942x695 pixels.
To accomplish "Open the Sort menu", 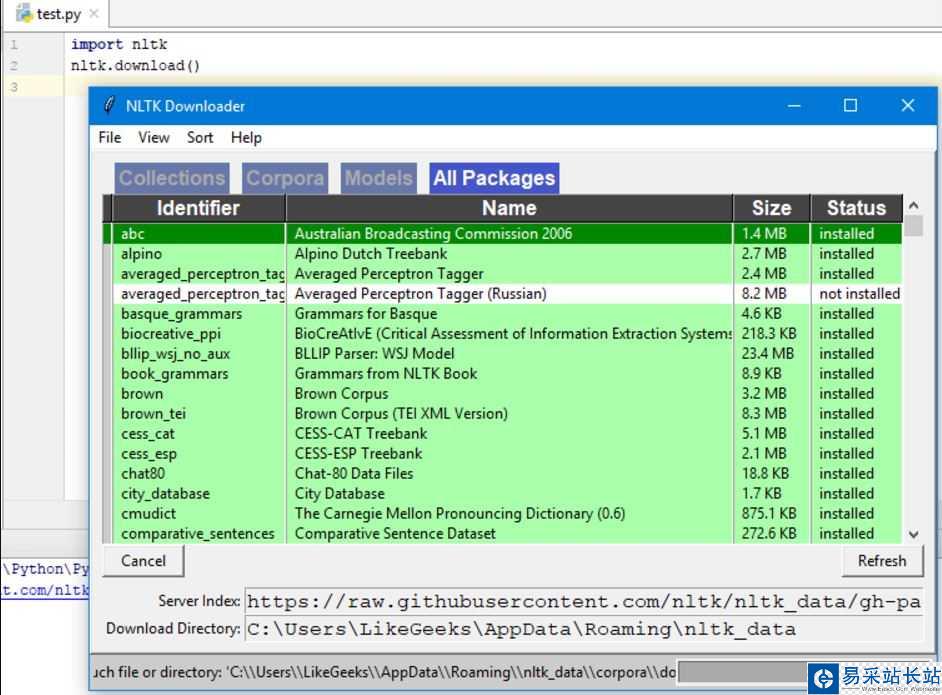I will (x=199, y=138).
